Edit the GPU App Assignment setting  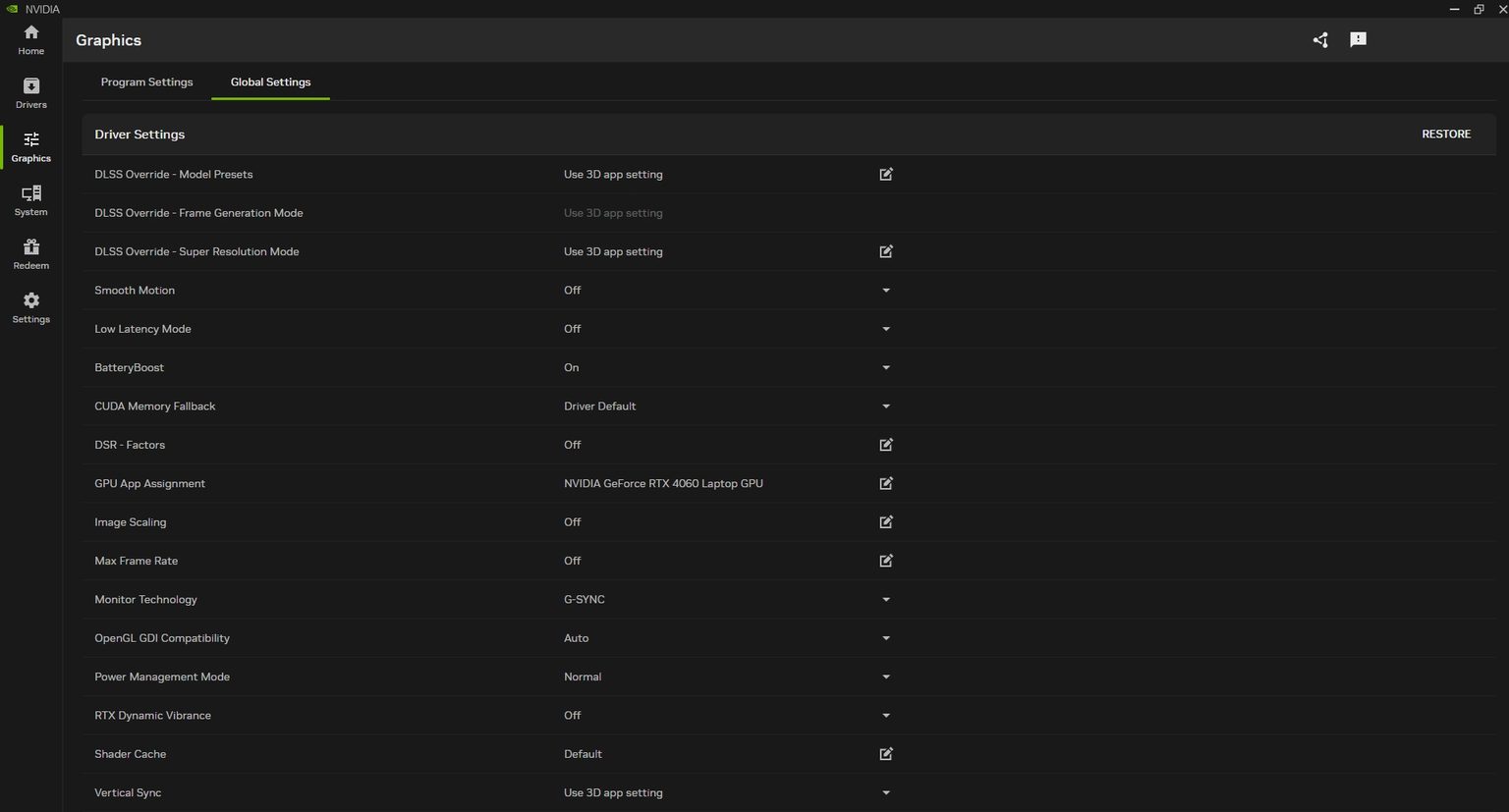click(886, 484)
